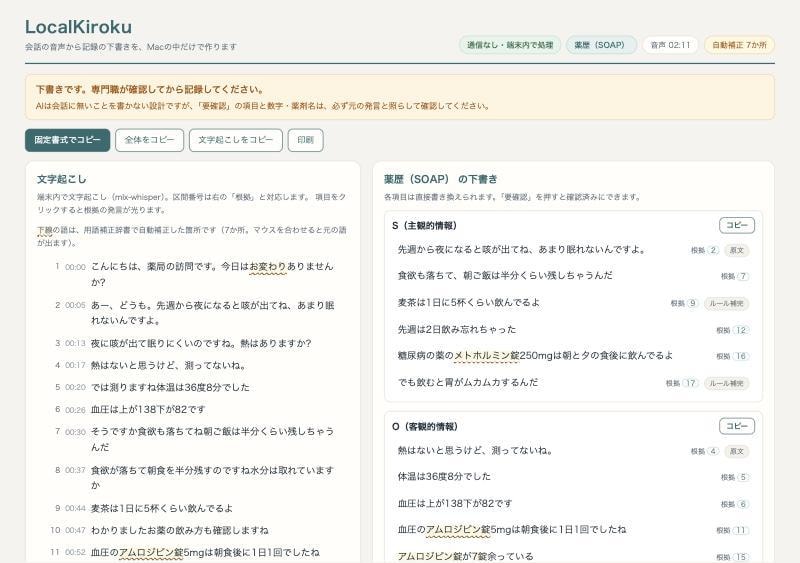Edit the S item でも飲むと胃がムカムカするんだ

point(468,382)
